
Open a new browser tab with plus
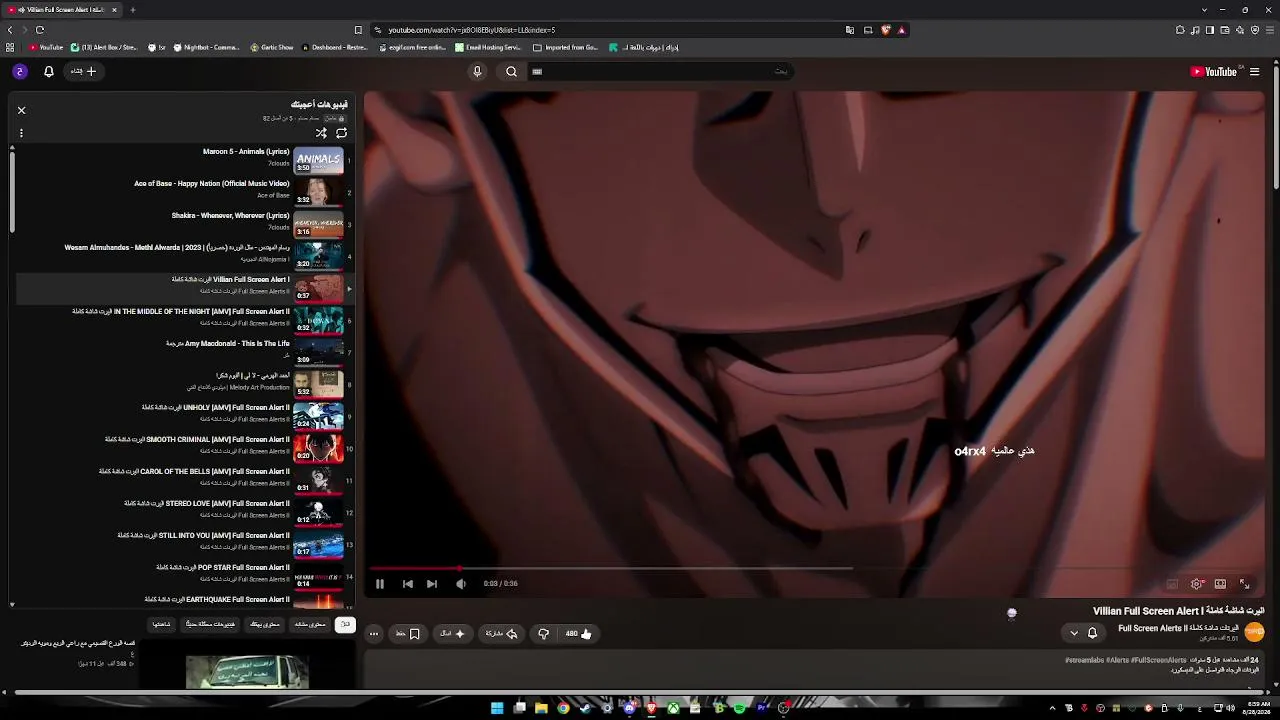(x=132, y=10)
